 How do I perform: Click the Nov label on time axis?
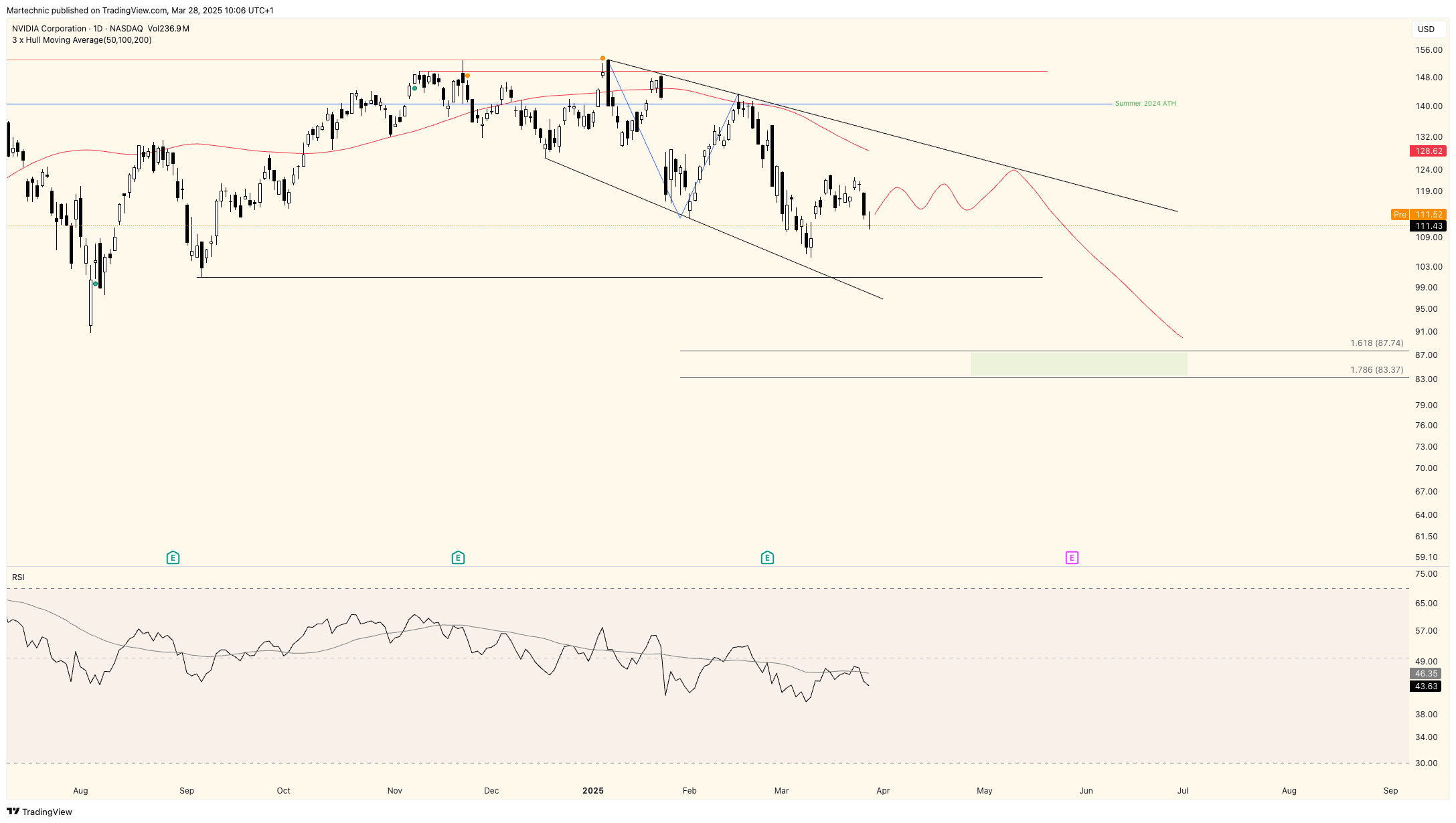(395, 791)
